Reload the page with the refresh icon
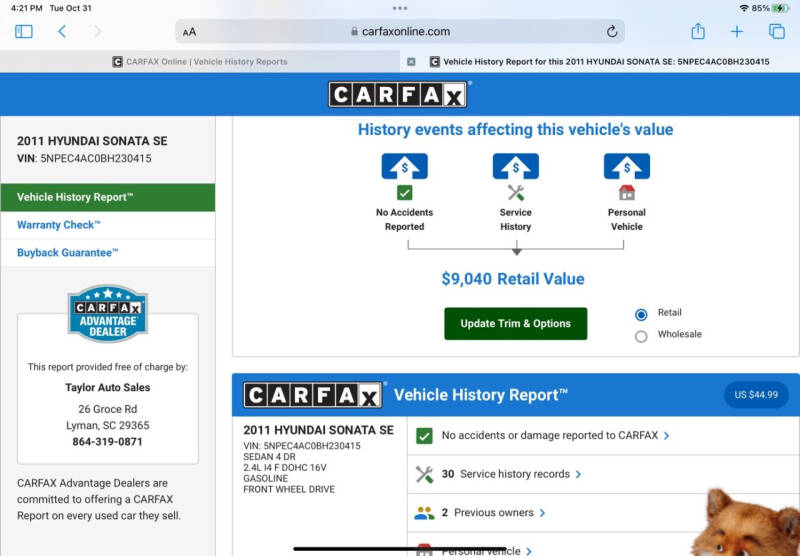 coord(612,32)
